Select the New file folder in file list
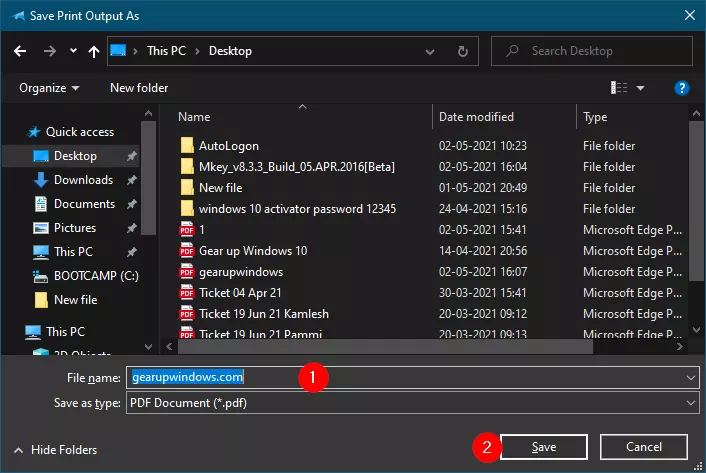 point(221,188)
